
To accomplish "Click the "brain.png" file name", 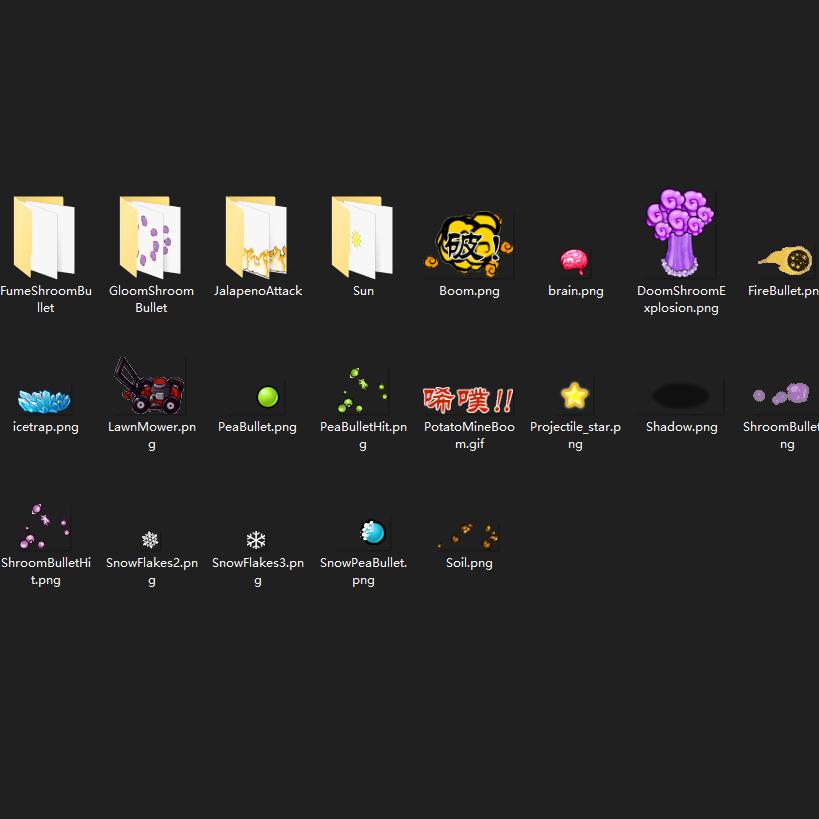I will coord(576,290).
